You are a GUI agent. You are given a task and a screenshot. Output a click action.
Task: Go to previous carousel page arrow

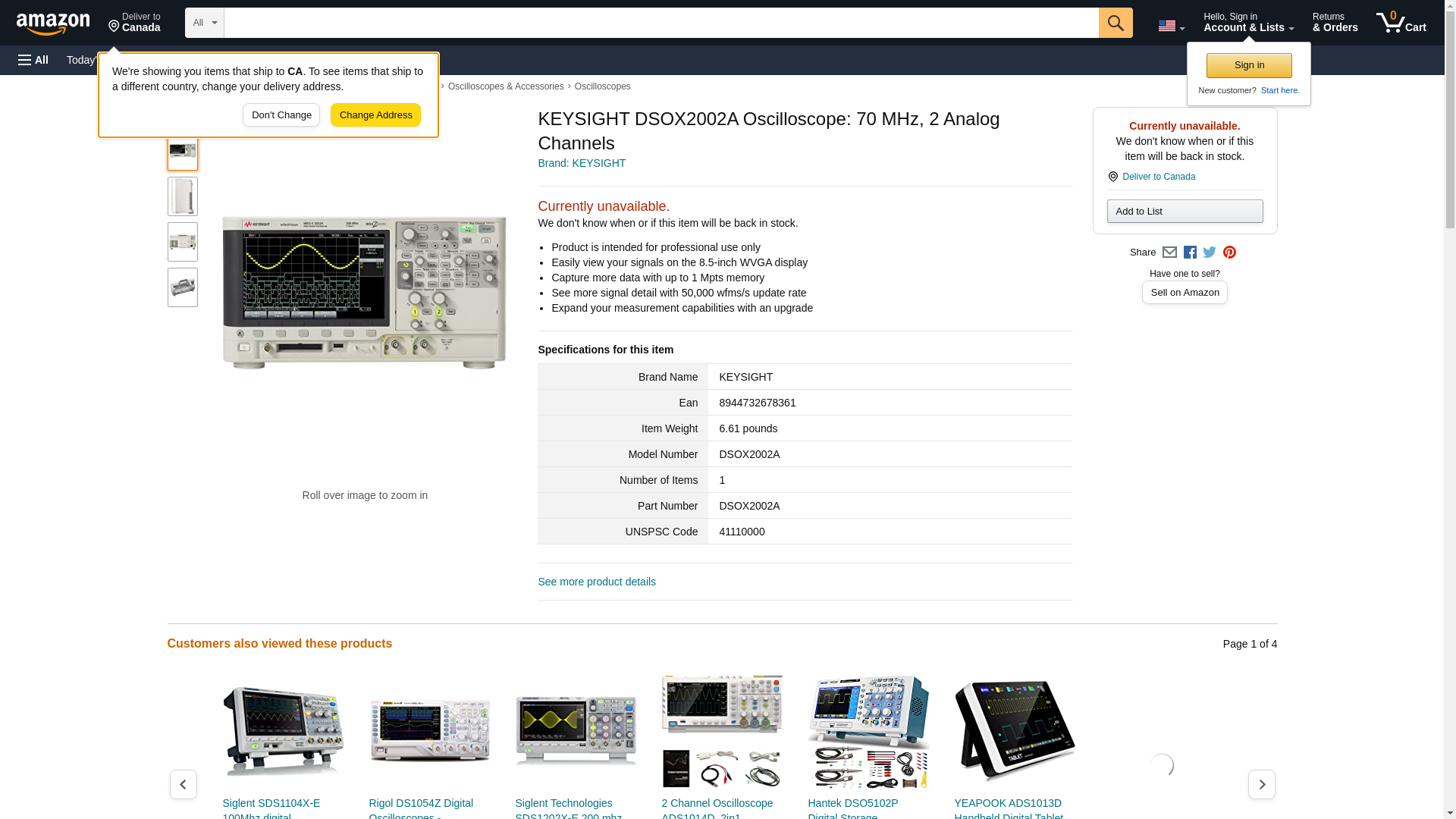pyautogui.click(x=183, y=784)
